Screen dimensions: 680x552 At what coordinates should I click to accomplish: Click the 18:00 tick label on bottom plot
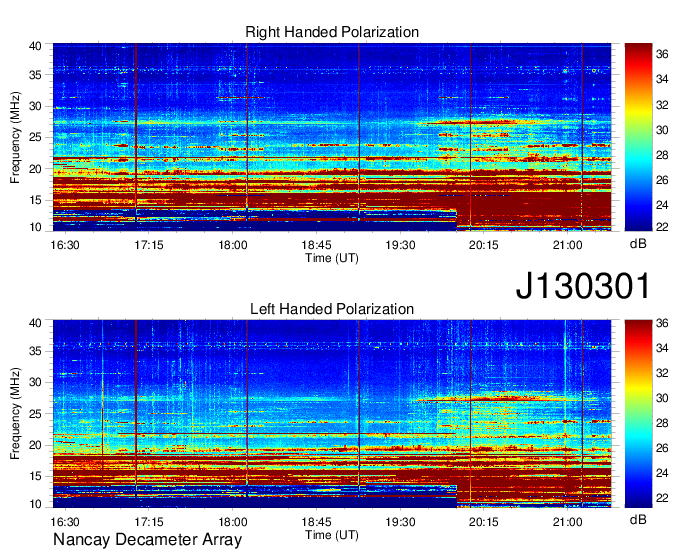click(x=233, y=522)
